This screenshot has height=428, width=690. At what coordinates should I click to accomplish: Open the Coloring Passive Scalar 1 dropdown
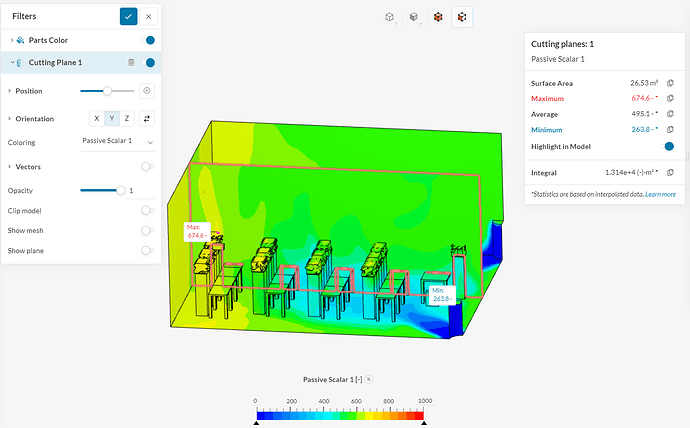[x=117, y=142]
